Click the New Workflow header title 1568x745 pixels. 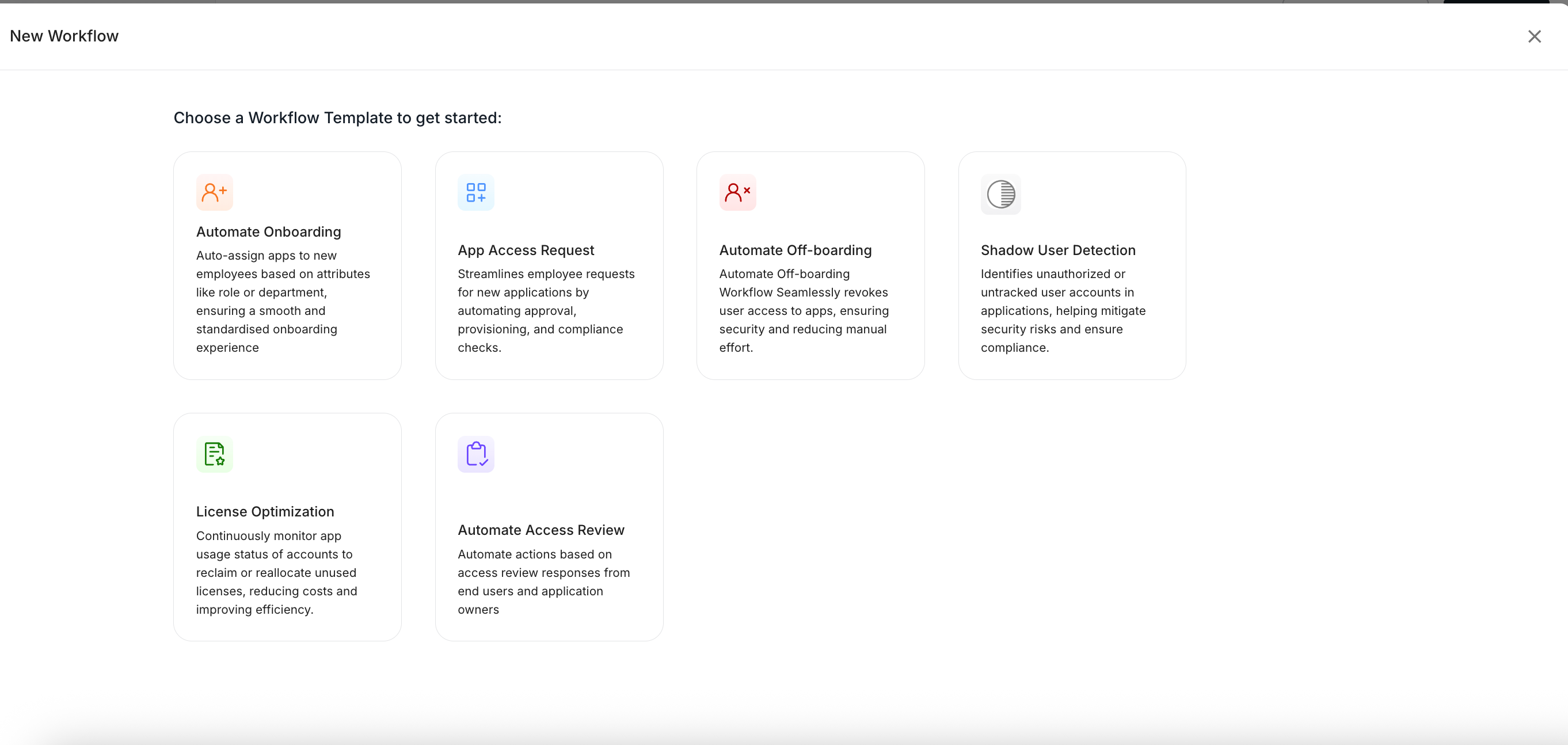coord(64,36)
